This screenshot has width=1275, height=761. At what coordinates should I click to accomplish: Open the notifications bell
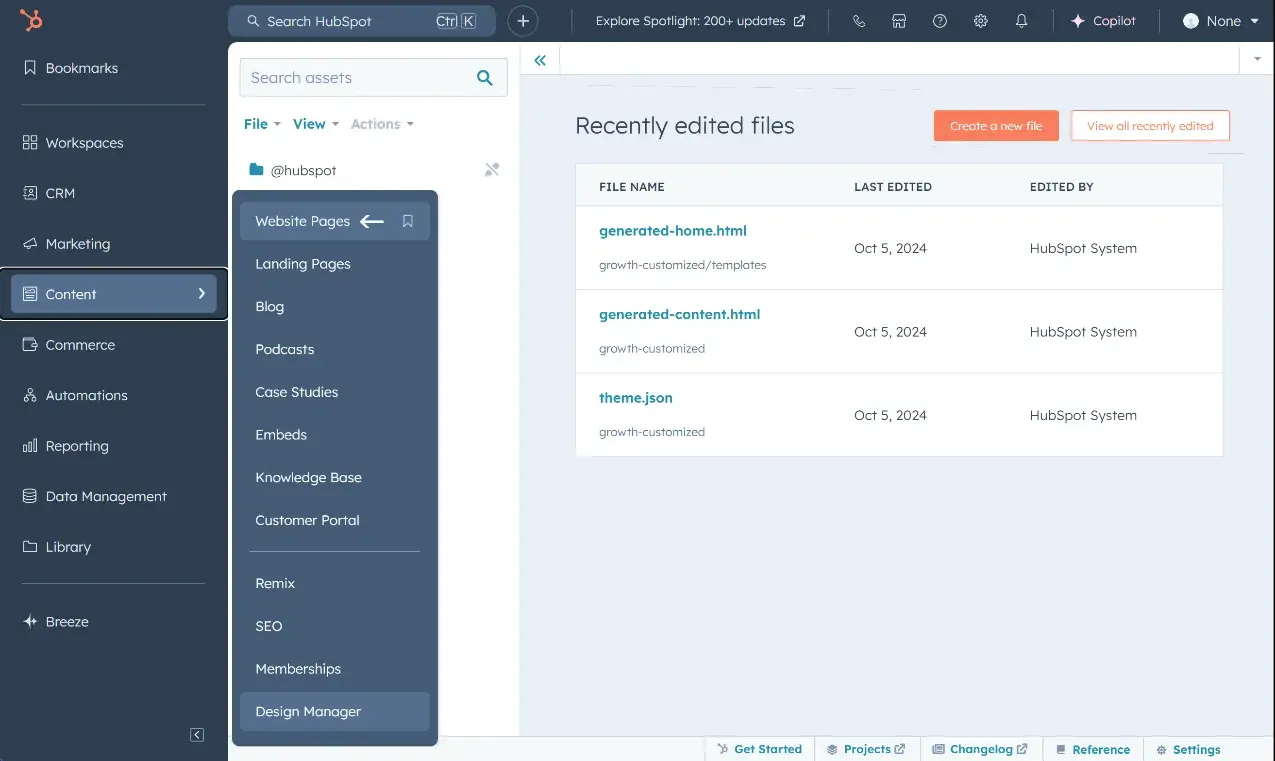click(x=1021, y=21)
